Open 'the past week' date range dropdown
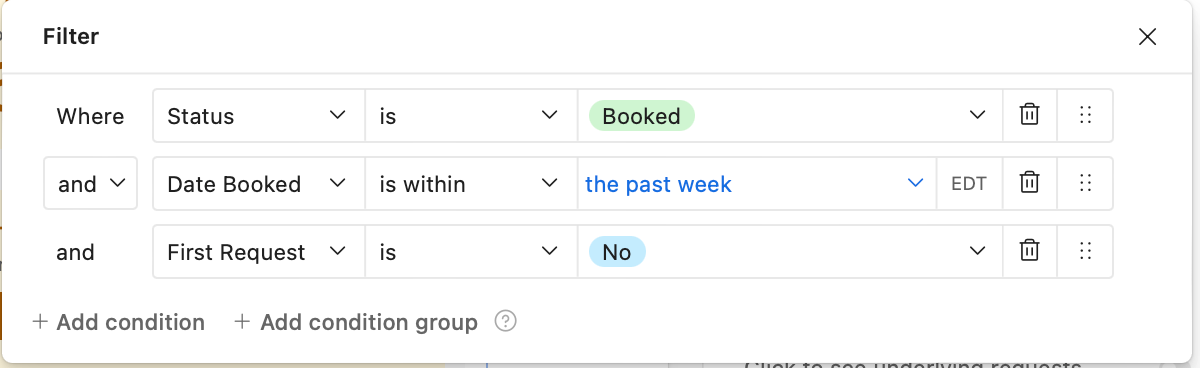The image size is (1200, 368). click(x=757, y=184)
